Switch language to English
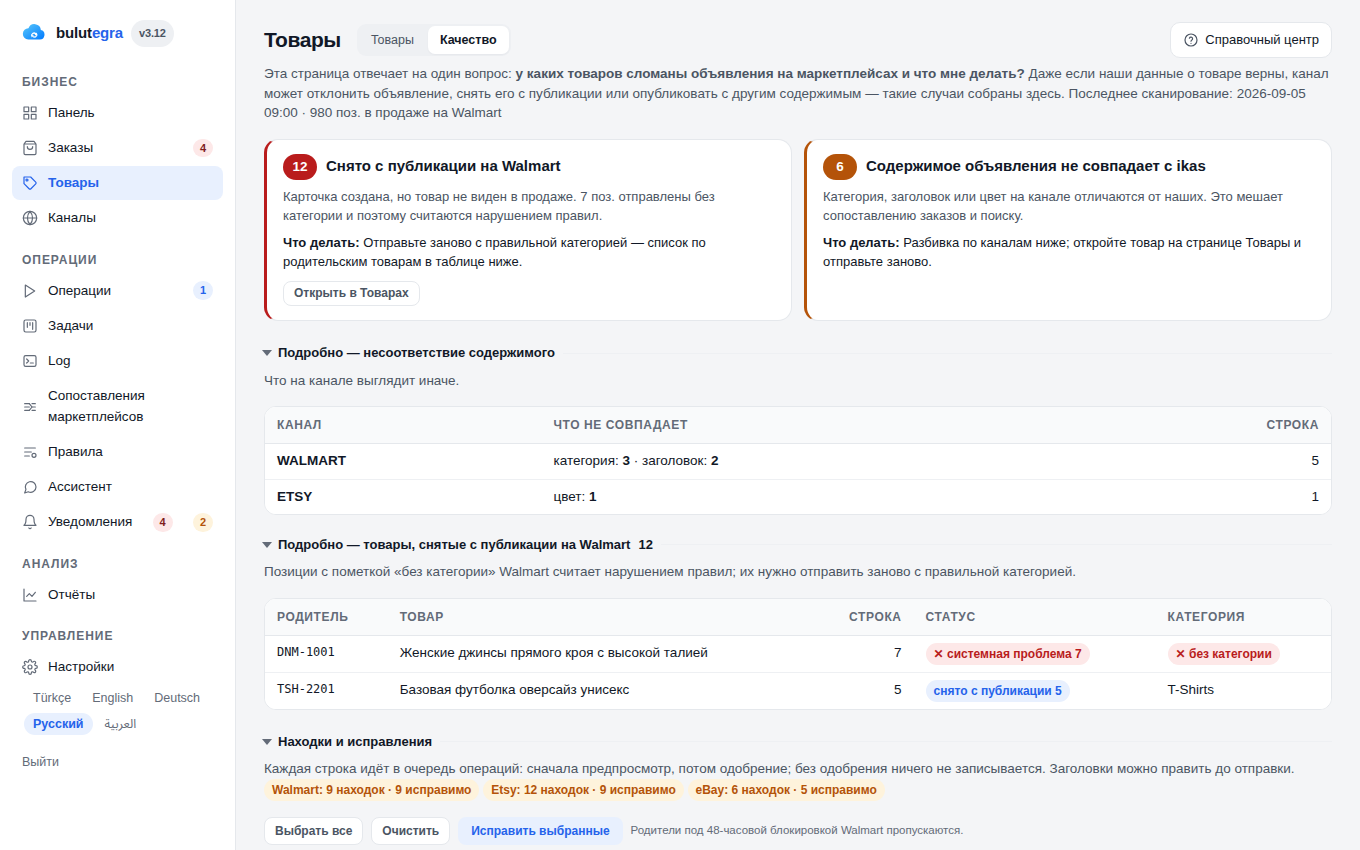1360x850 pixels. (113, 698)
